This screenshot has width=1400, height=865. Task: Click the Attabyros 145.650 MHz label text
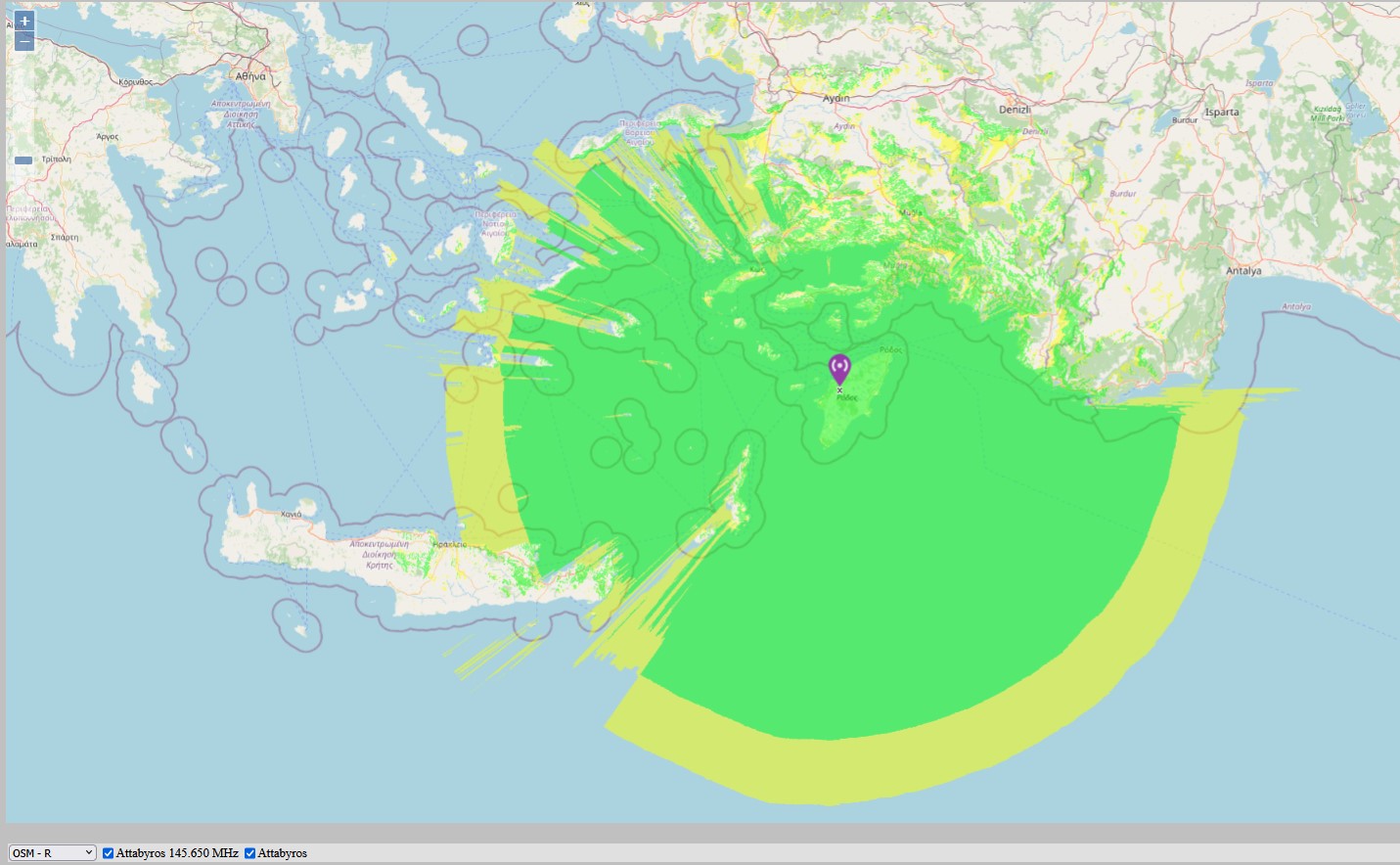click(x=177, y=853)
